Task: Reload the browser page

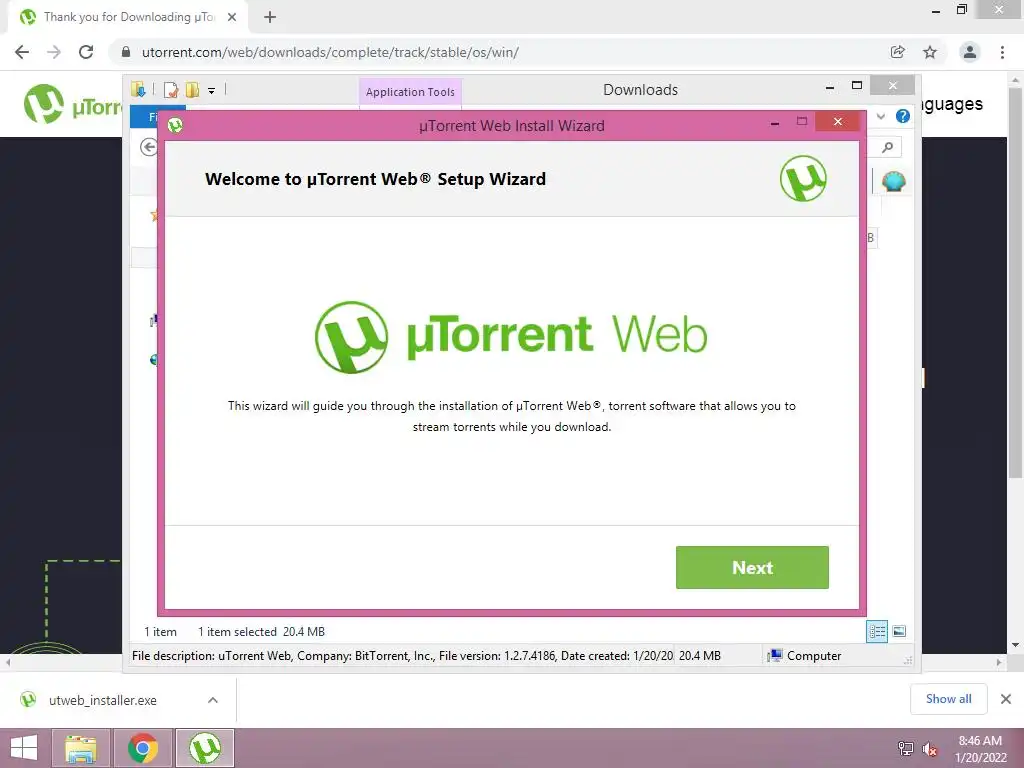Action: pos(86,52)
